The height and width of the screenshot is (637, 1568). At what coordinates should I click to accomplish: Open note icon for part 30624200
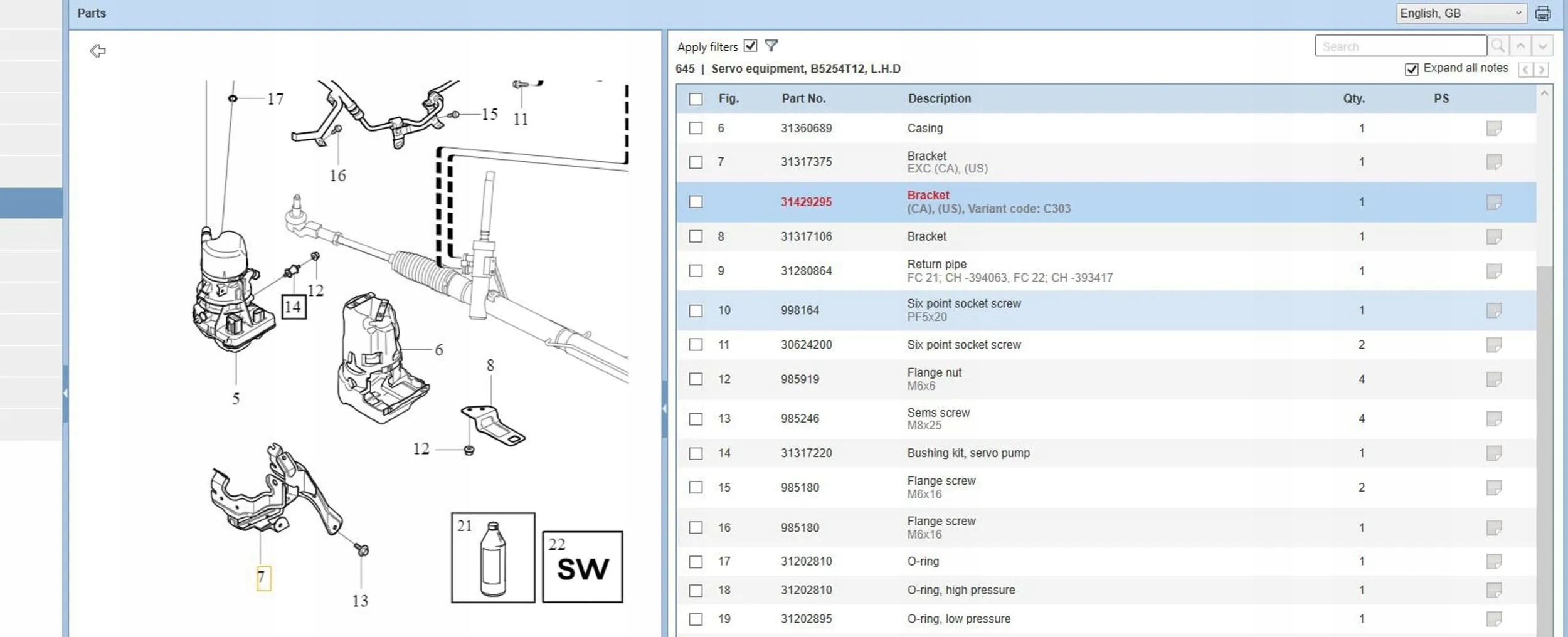pos(1494,345)
